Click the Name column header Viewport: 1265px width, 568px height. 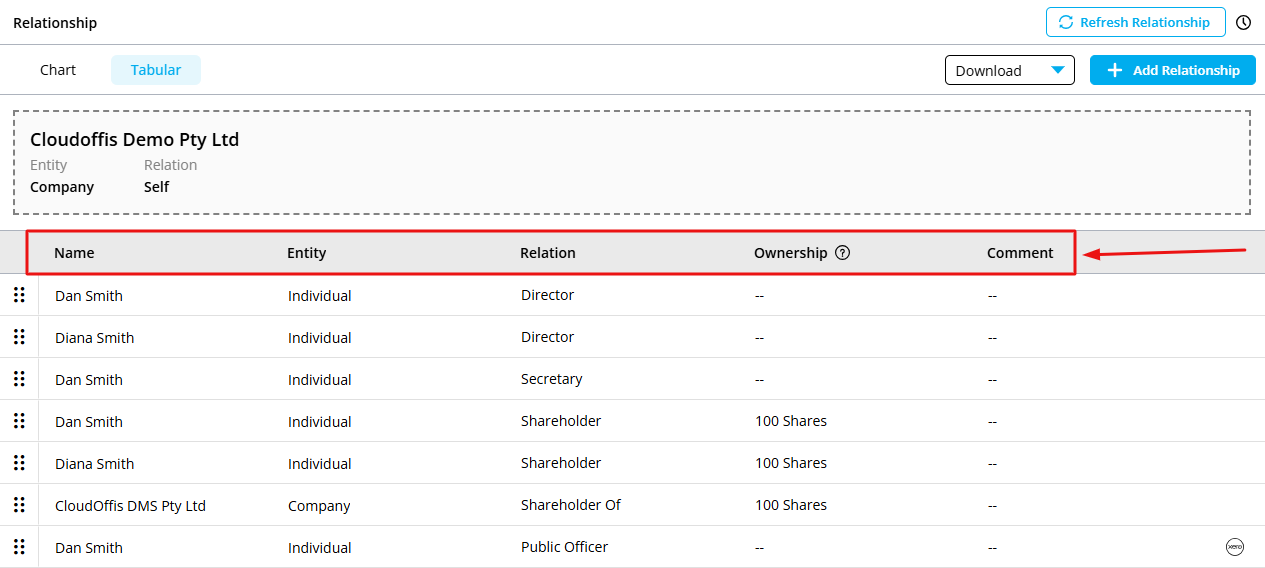(74, 253)
